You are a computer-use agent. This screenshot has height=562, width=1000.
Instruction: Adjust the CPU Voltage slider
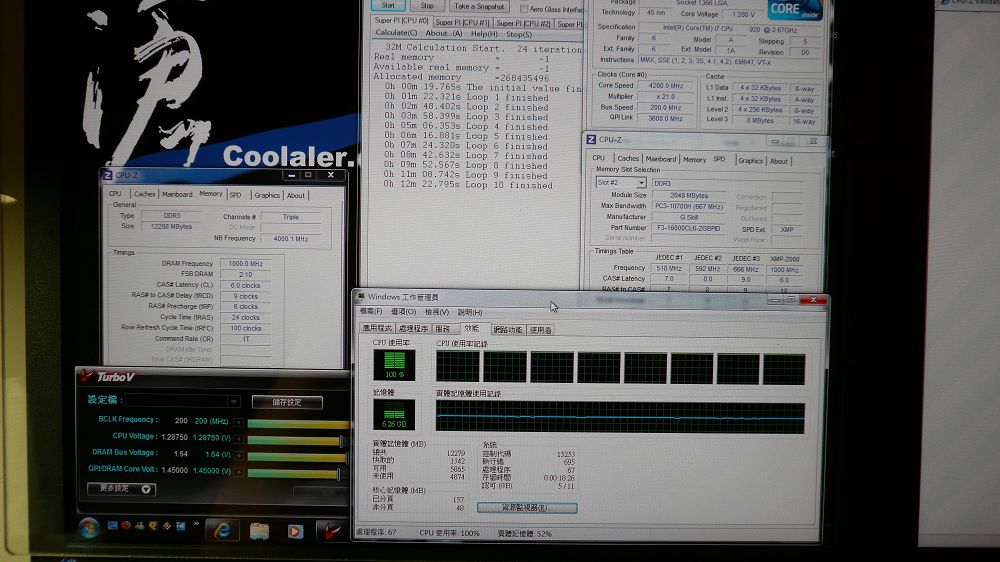tap(297, 440)
